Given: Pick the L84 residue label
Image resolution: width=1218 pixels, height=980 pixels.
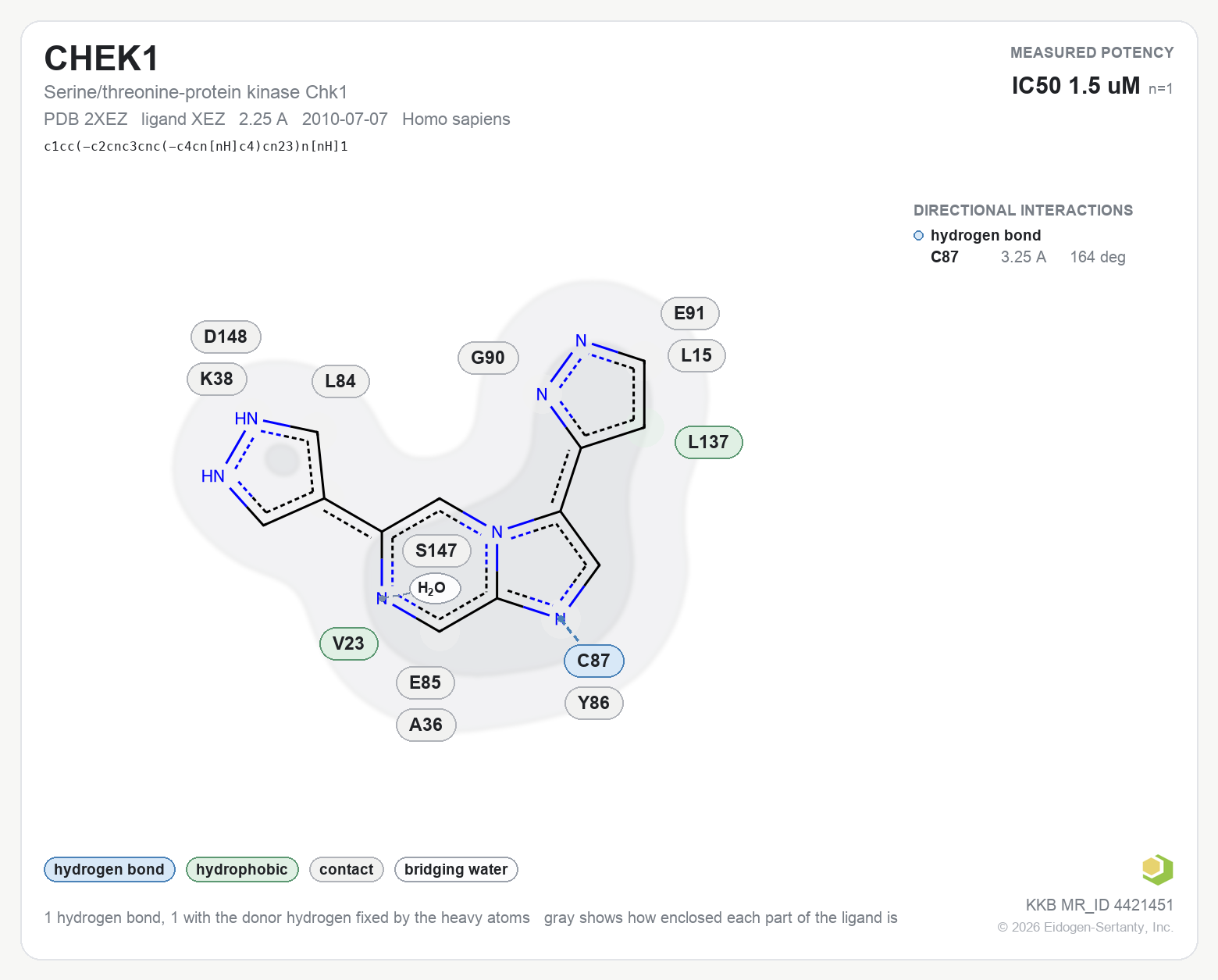Looking at the screenshot, I should click(340, 381).
